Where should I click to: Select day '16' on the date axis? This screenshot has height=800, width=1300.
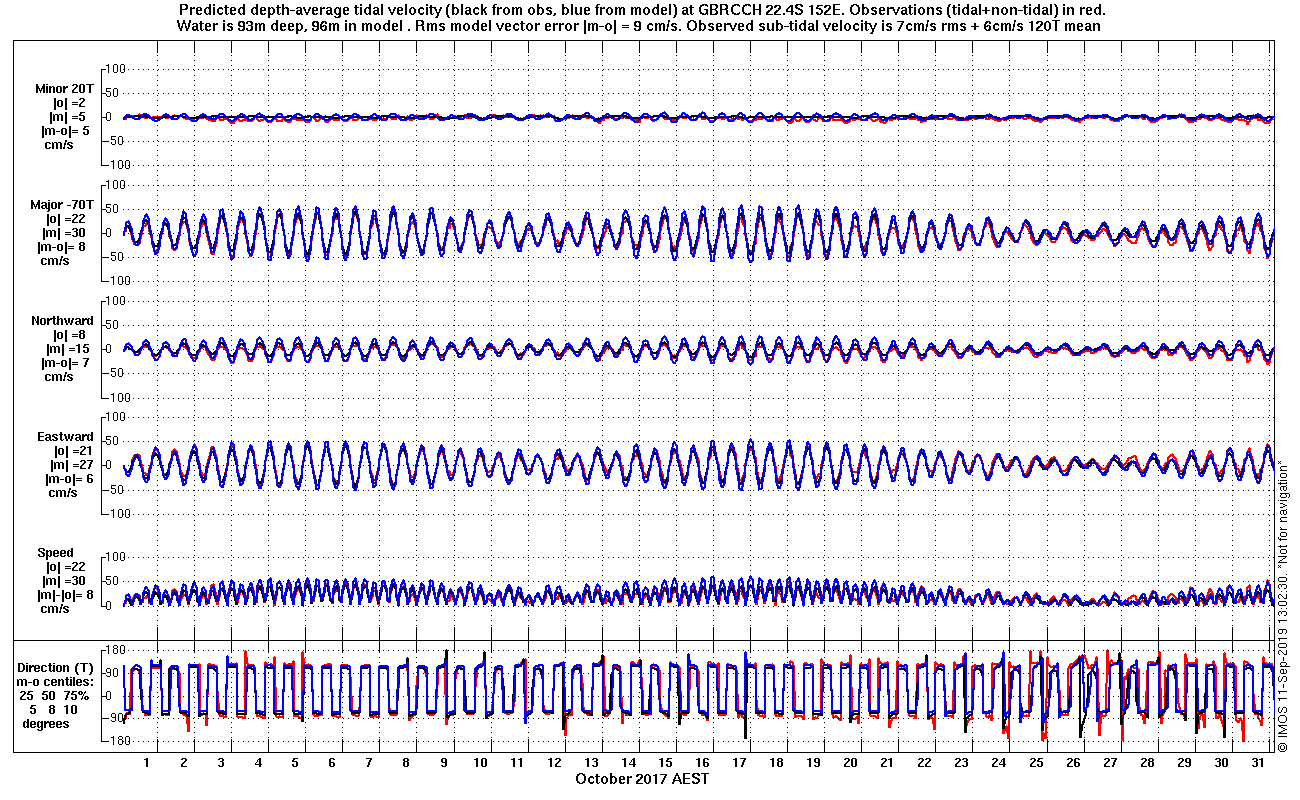702,762
